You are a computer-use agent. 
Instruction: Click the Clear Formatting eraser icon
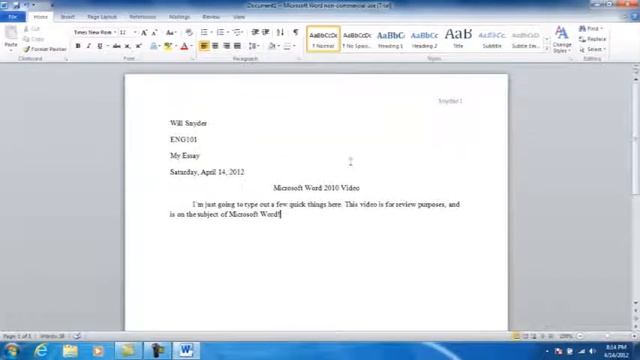point(189,32)
